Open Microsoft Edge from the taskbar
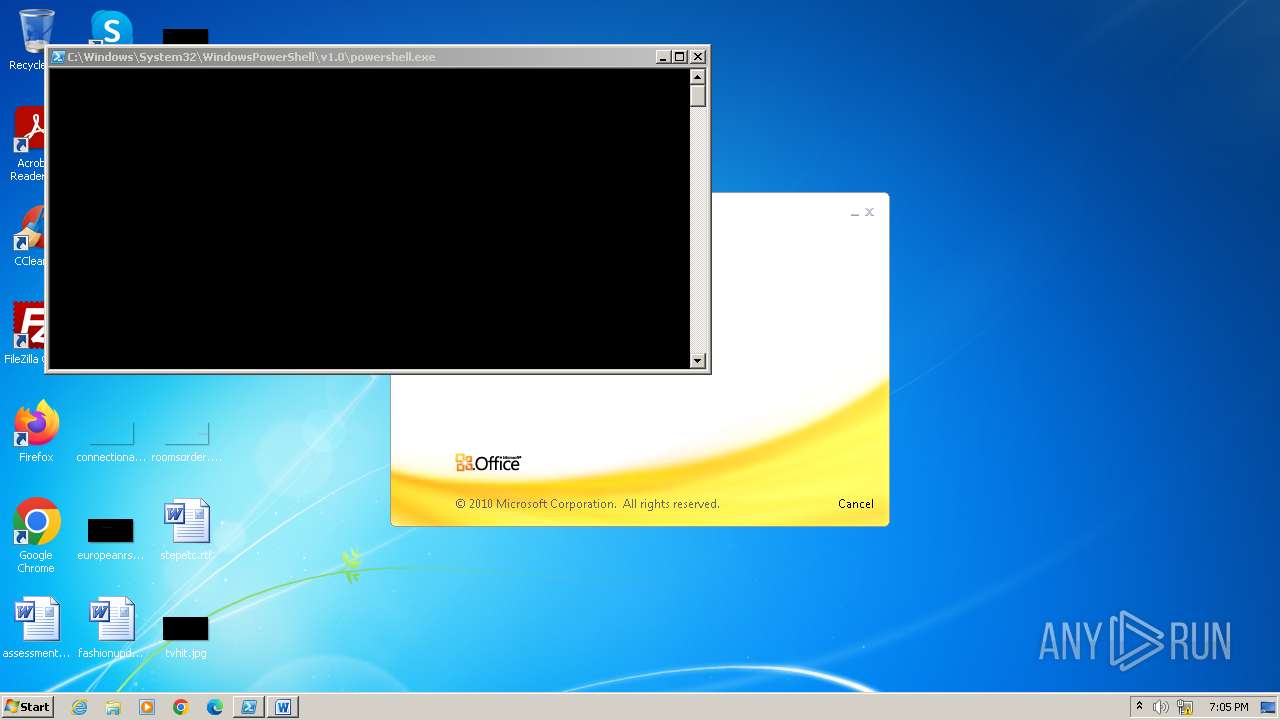Image resolution: width=1280 pixels, height=720 pixels. click(x=215, y=707)
